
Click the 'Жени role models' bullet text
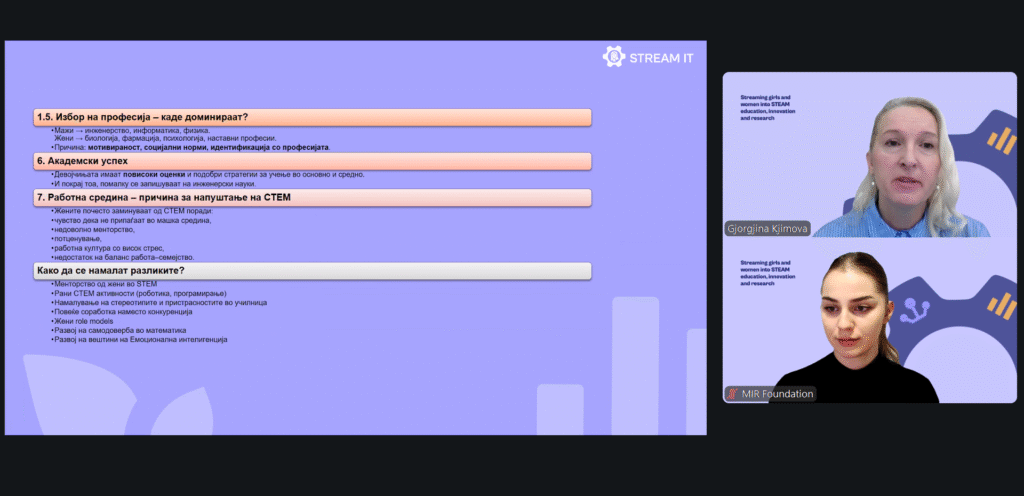[84, 321]
